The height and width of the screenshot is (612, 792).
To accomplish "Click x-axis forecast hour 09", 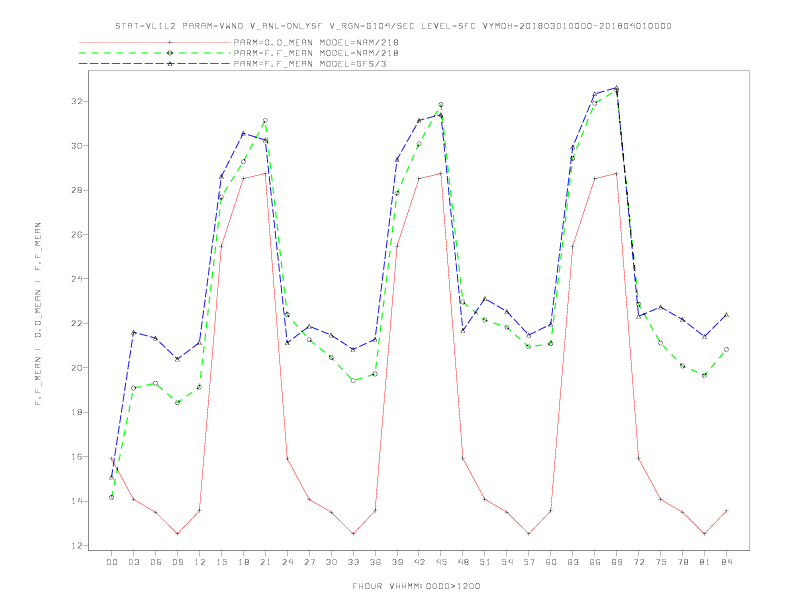I will click(x=178, y=562).
